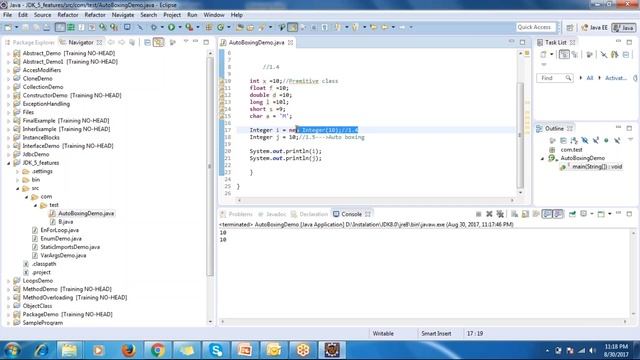Click Firefox icon in taskbar

[x=128, y=350]
